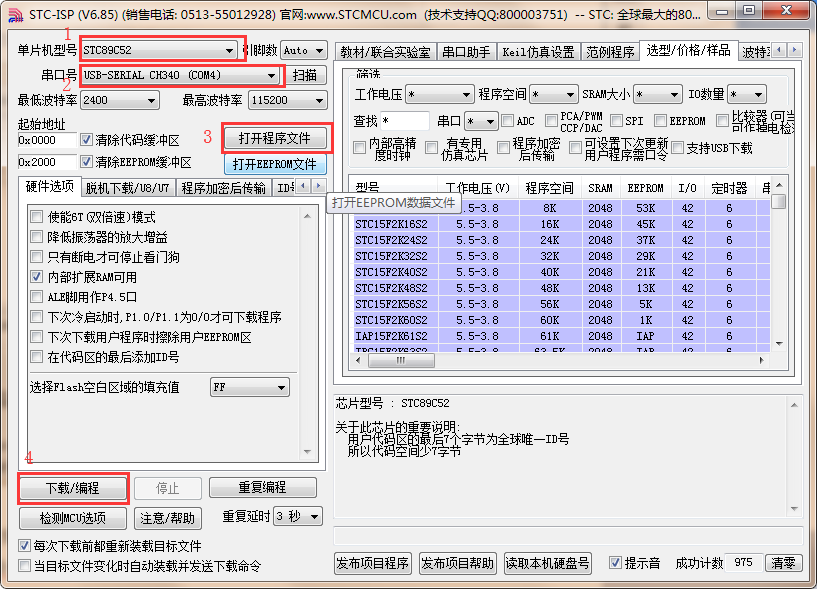This screenshot has width=817, height=589.
Task: Open the repeat delay 3 秒 dropdown
Action: (298, 517)
